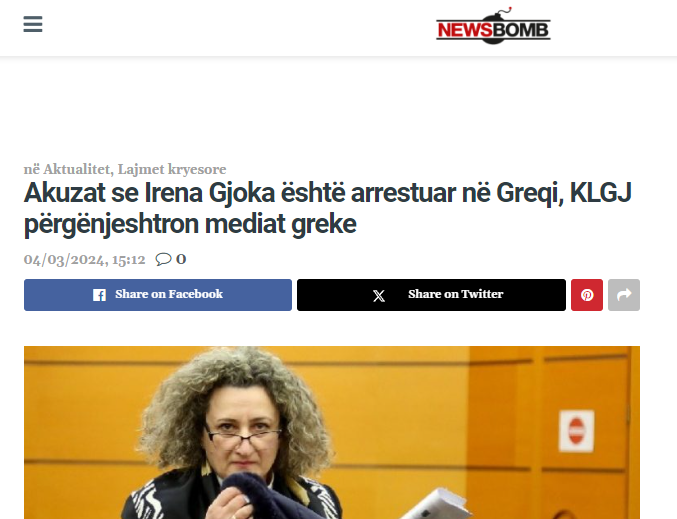677x519 pixels.
Task: Click the NEWS part of logo
Action: point(465,30)
